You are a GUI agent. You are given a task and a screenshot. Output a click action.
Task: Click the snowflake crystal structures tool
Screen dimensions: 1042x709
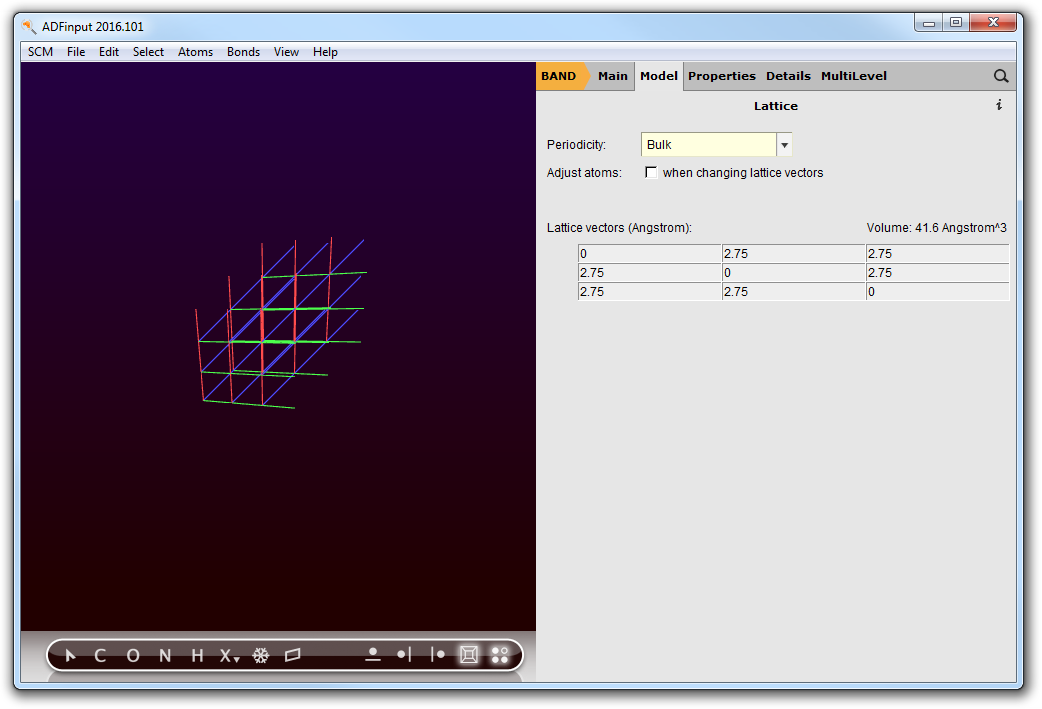pyautogui.click(x=260, y=656)
